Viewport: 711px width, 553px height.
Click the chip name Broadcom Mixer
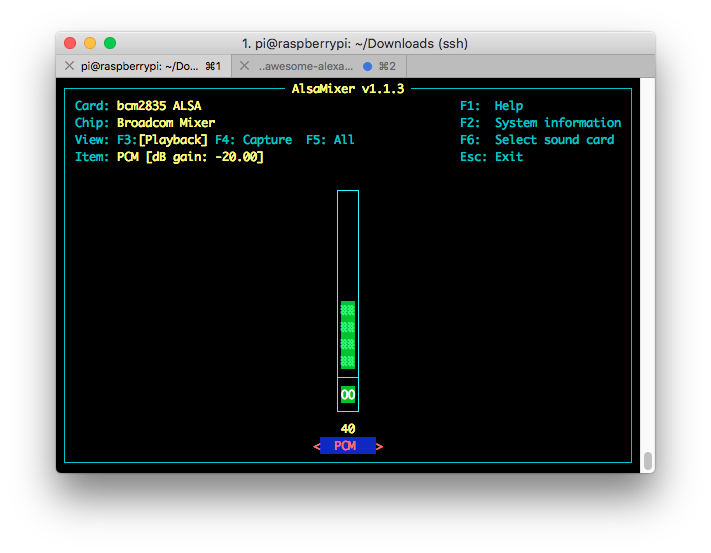166,123
